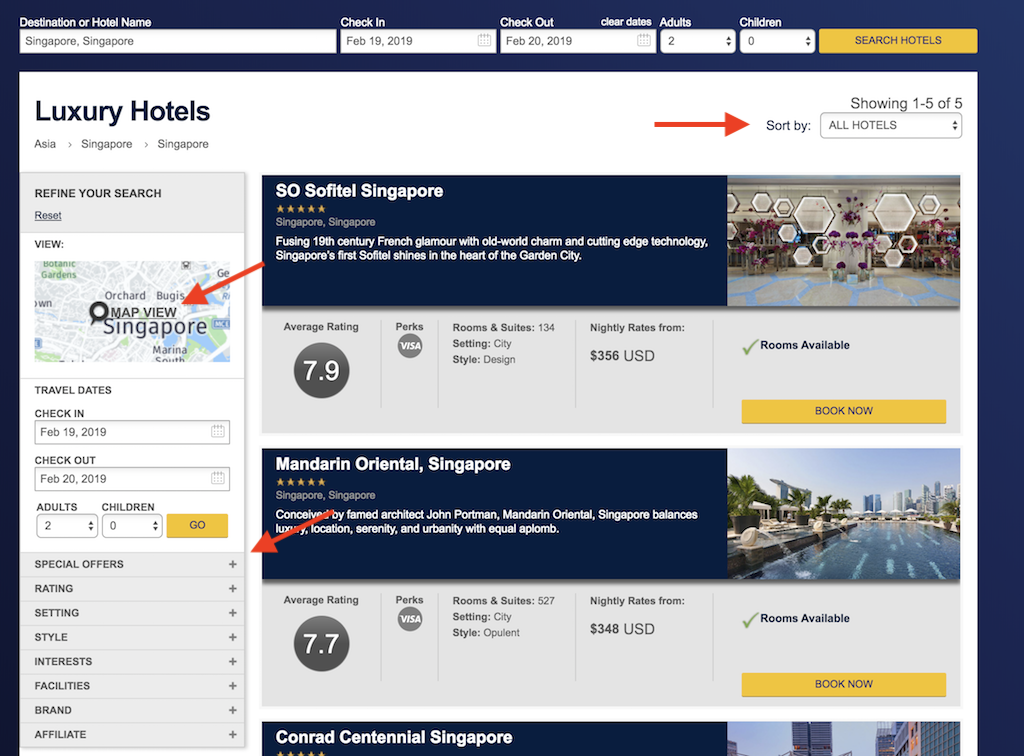Click the "Luxury Hotels" heading

point(122,111)
